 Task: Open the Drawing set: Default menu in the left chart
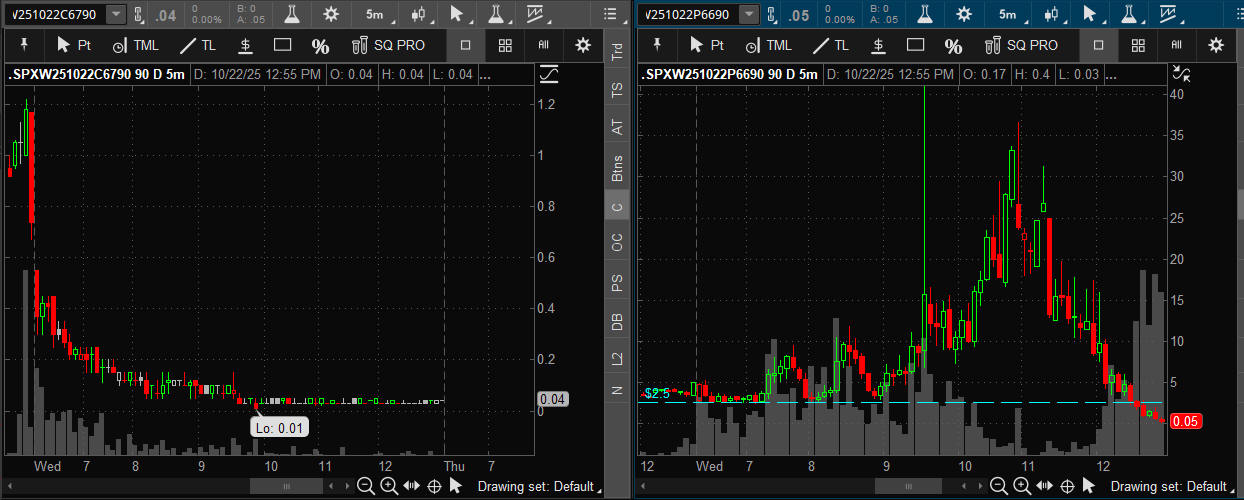click(x=537, y=486)
